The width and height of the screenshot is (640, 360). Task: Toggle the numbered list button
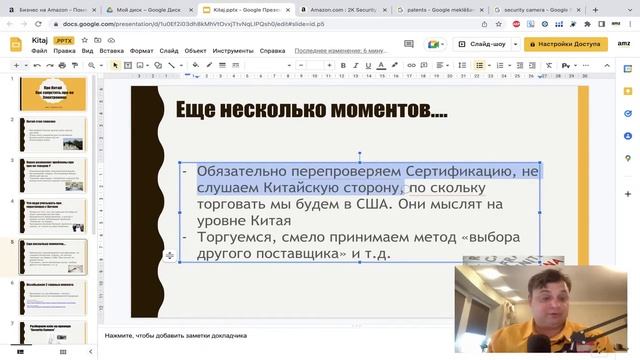[500, 65]
